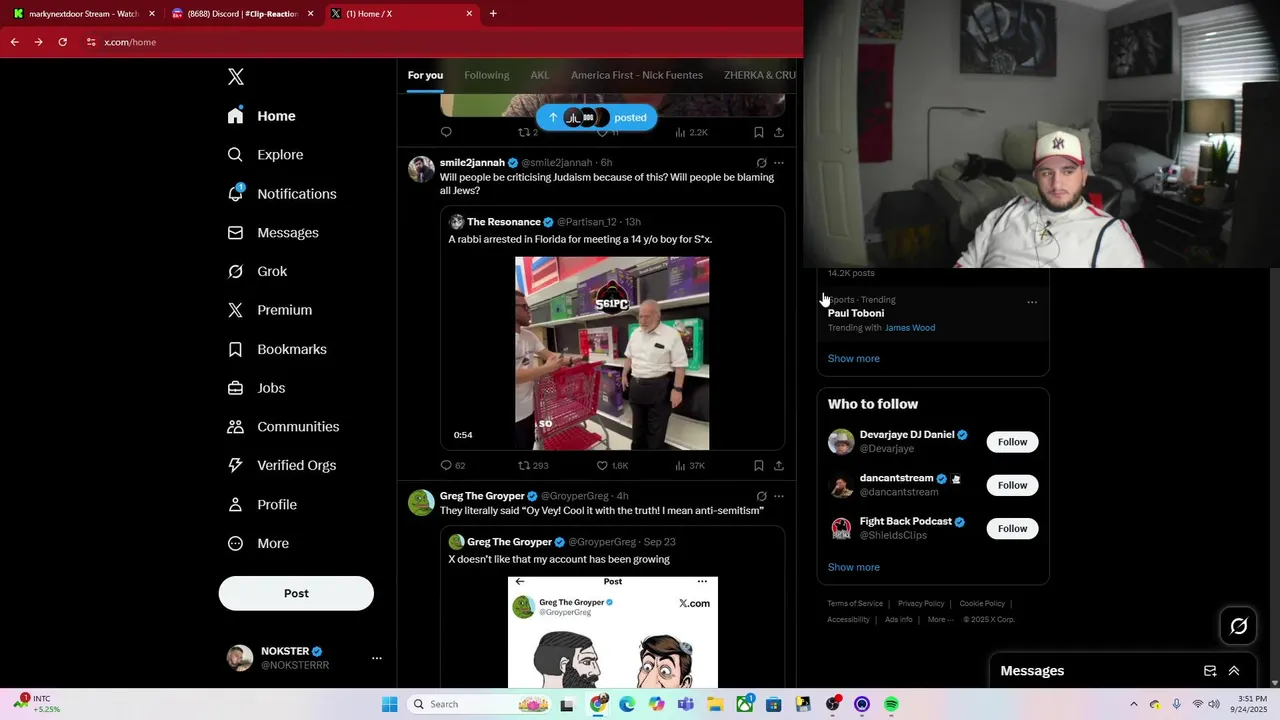Show hidden system tray icons
1280x720 pixels.
1133,704
